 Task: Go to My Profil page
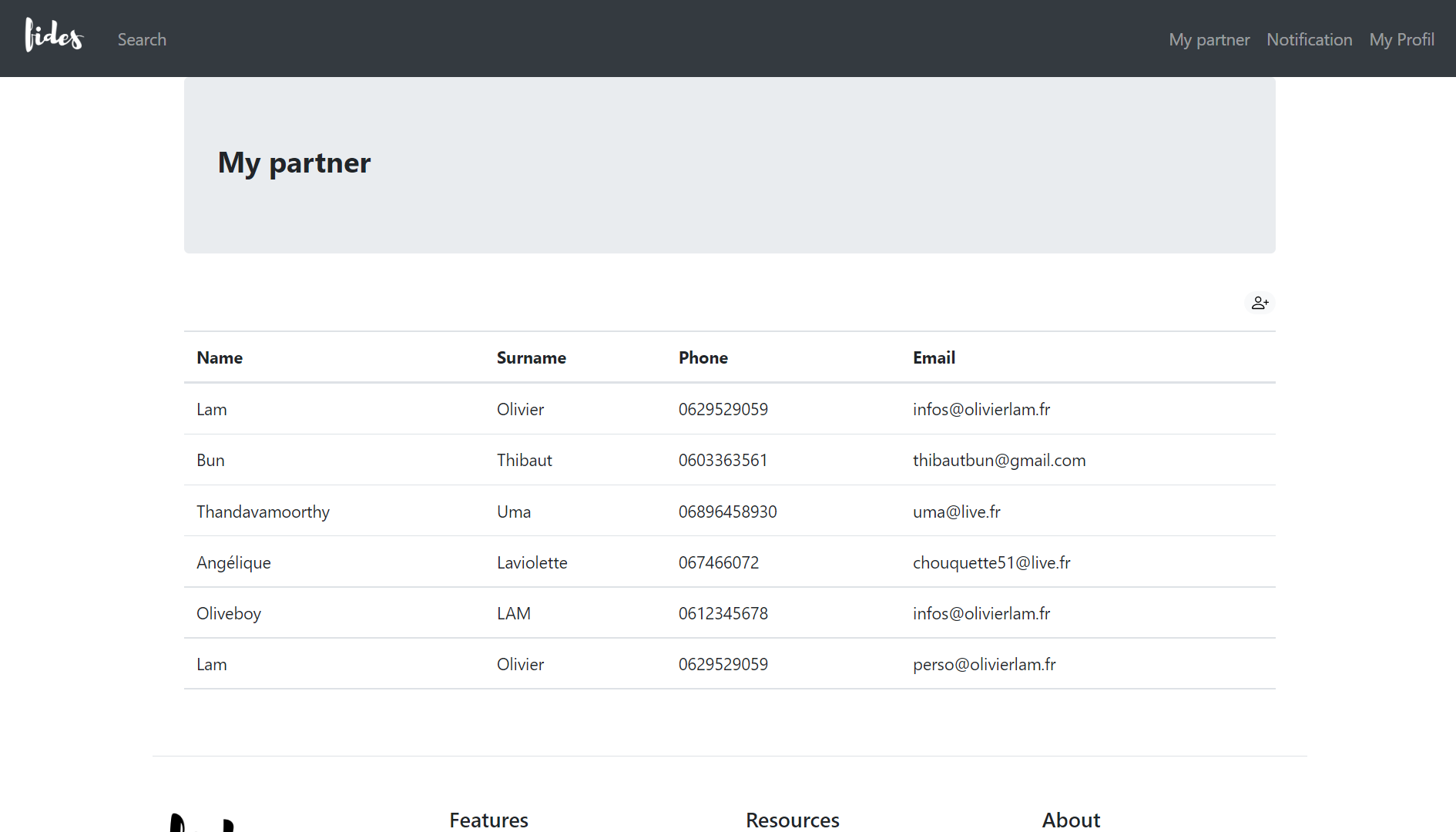pyautogui.click(x=1401, y=39)
